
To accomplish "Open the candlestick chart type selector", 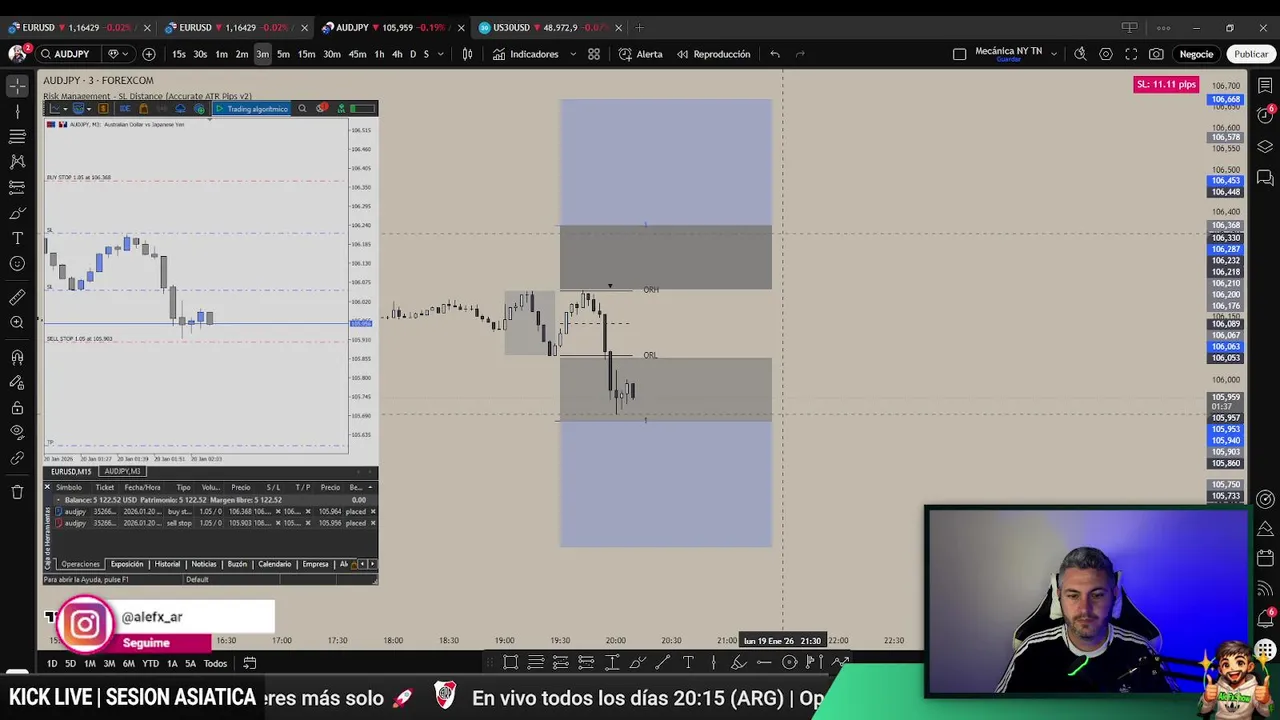I will point(467,54).
